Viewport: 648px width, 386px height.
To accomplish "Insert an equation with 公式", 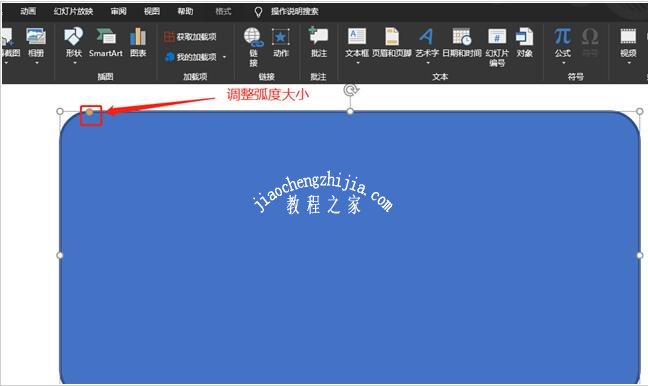I will [x=562, y=43].
